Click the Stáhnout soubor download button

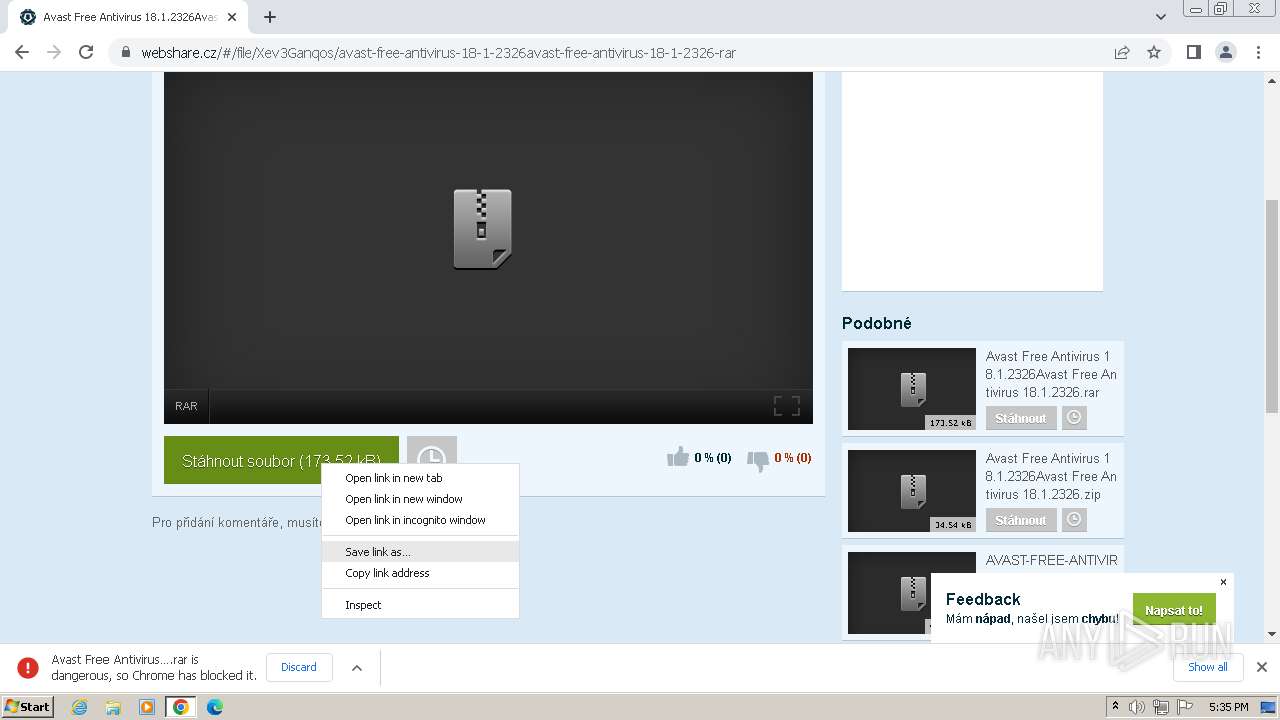281,460
